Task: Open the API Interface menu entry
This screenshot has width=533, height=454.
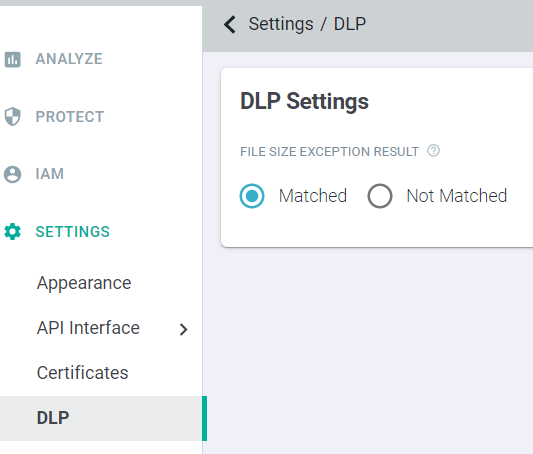Action: 88,328
